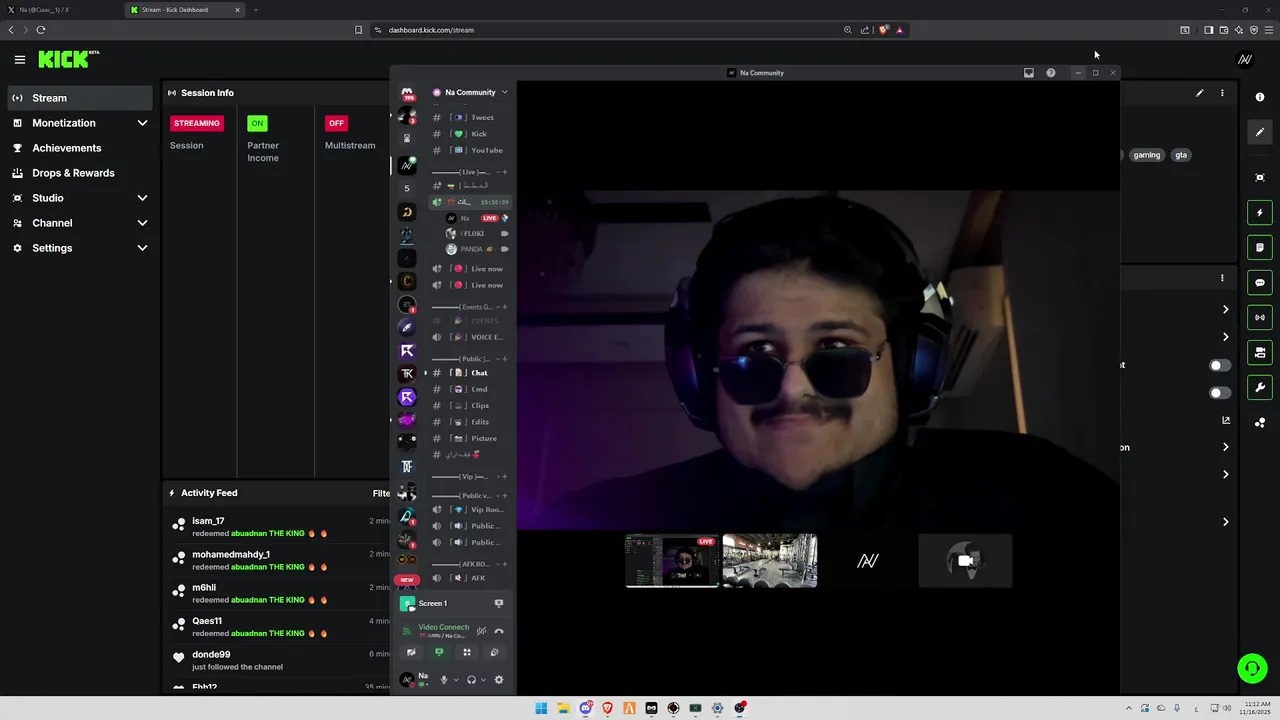Screen dimensions: 1280x720
Task: Click the gaming tag
Action: 1147,155
